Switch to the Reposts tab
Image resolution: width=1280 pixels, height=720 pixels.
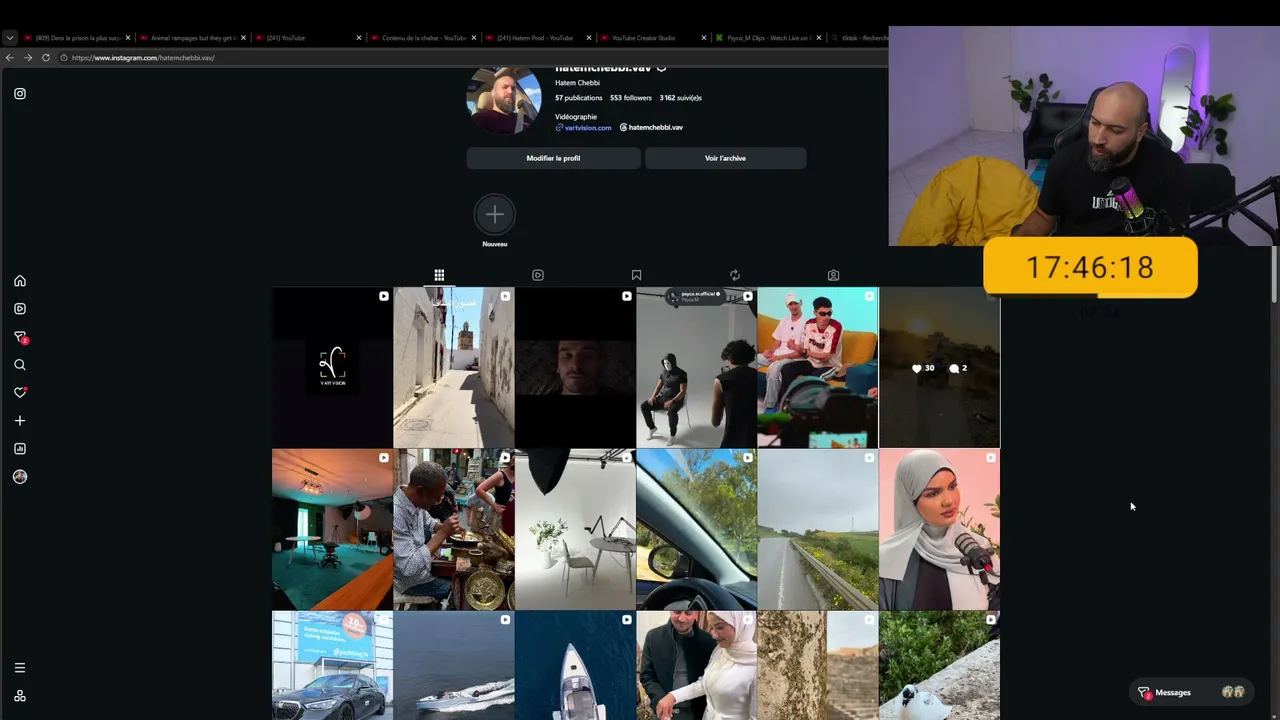coord(735,275)
